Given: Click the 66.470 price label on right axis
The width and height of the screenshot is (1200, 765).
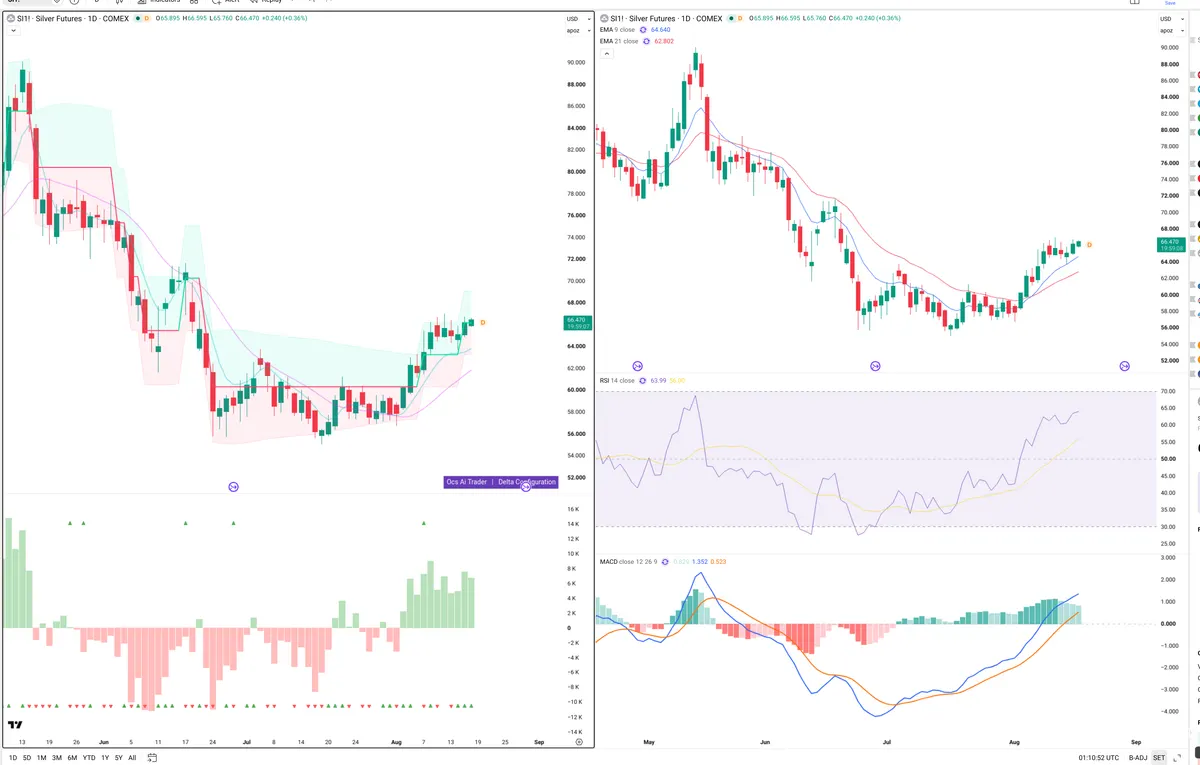Looking at the screenshot, I should (x=1168, y=246).
